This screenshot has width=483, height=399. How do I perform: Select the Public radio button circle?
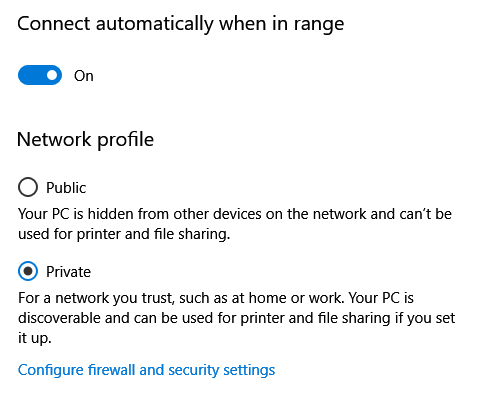pos(28,187)
